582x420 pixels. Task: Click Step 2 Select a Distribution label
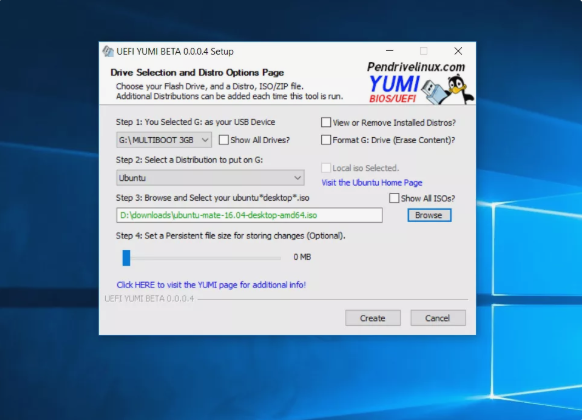point(189,160)
